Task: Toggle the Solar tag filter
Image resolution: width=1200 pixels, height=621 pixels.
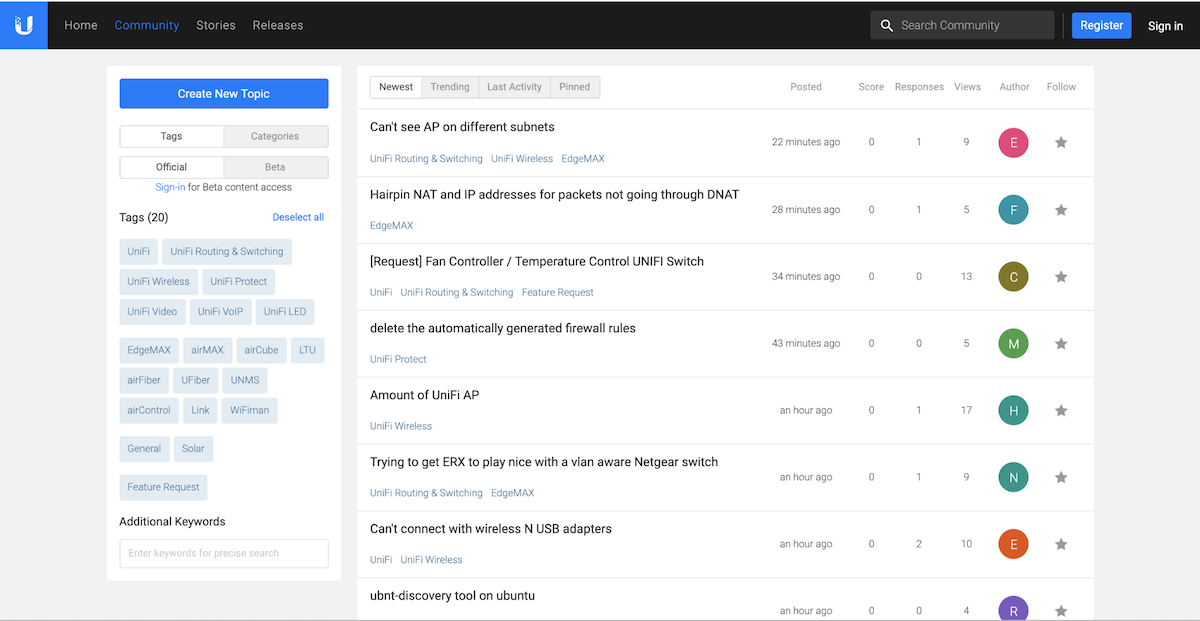Action: (193, 449)
